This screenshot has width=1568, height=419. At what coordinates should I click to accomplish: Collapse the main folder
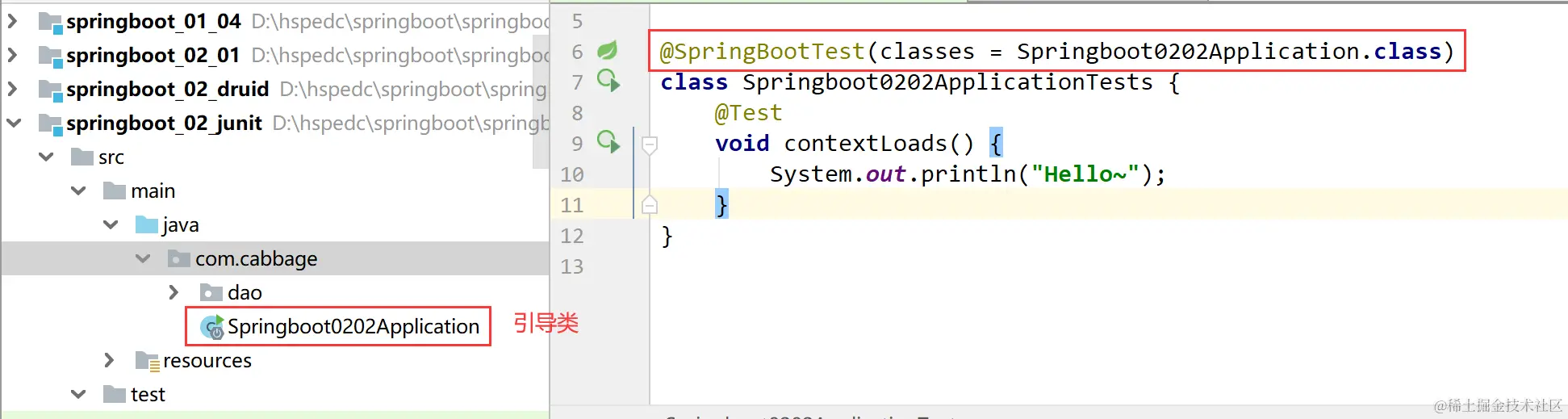[x=78, y=191]
